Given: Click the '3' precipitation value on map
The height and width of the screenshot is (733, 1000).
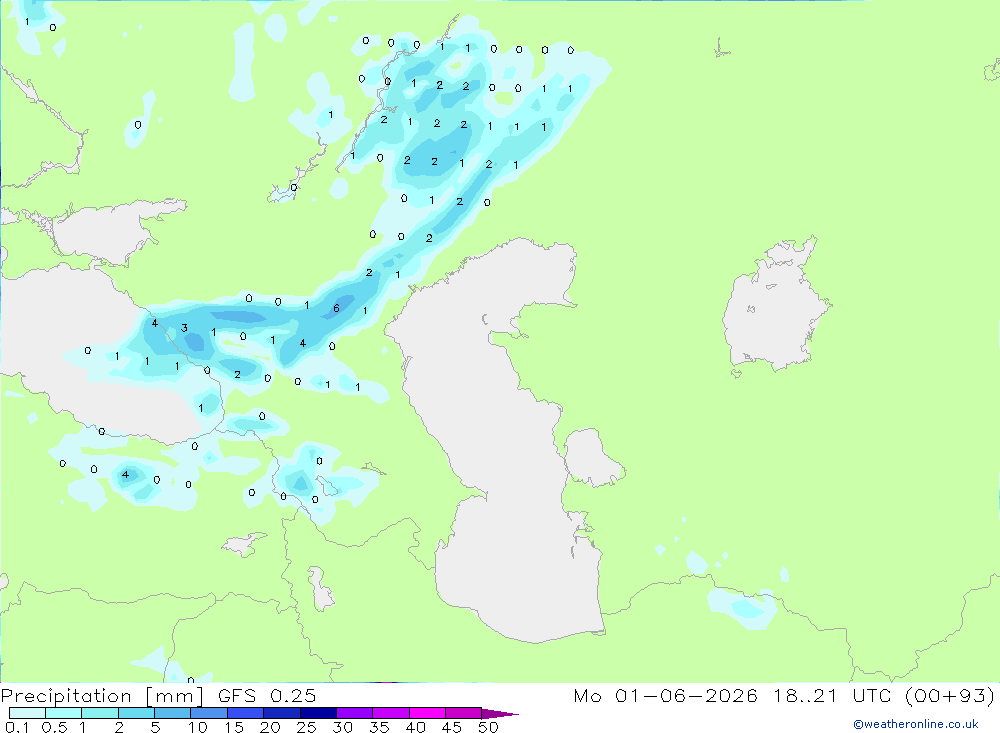Looking at the screenshot, I should click(184, 328).
